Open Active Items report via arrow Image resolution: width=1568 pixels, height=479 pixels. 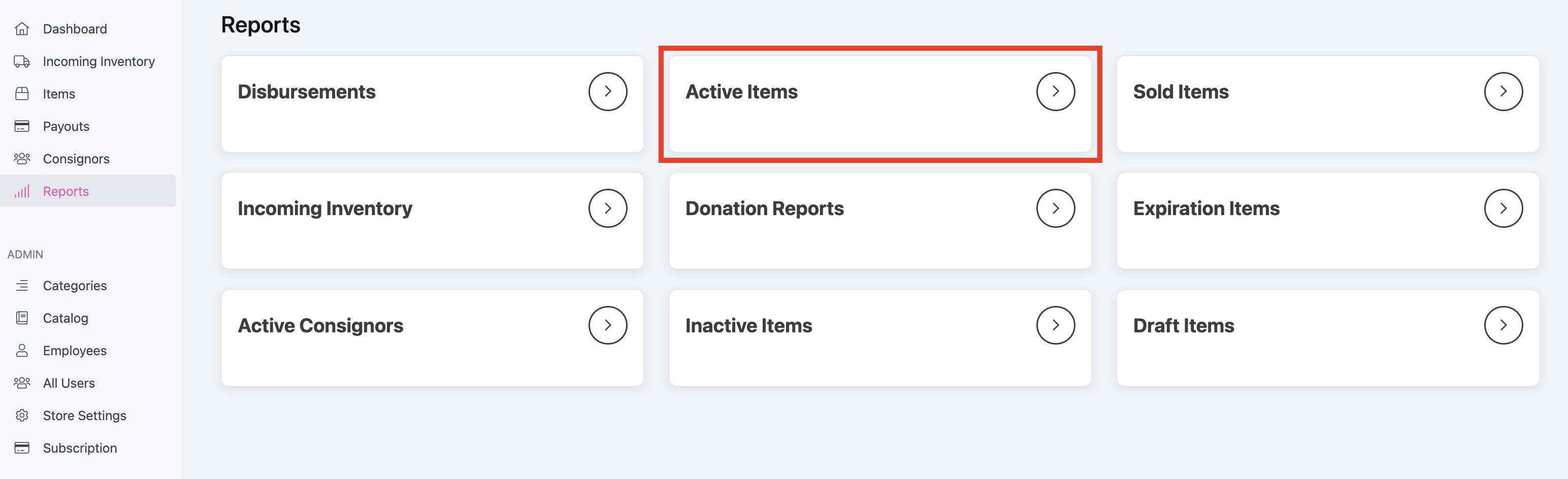[1056, 91]
